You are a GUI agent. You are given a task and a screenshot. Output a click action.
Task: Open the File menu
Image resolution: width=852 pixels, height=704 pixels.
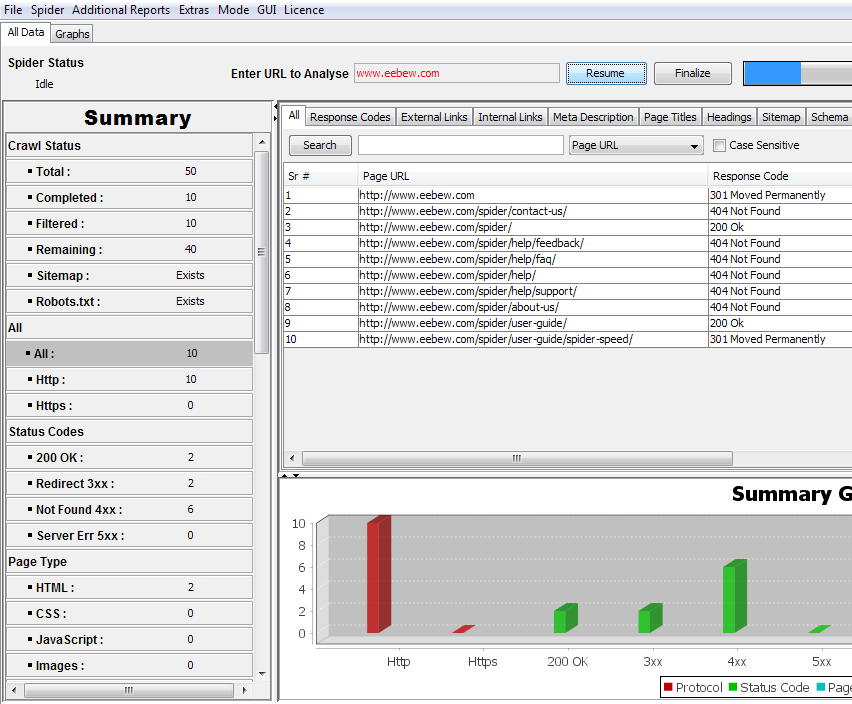tap(13, 10)
